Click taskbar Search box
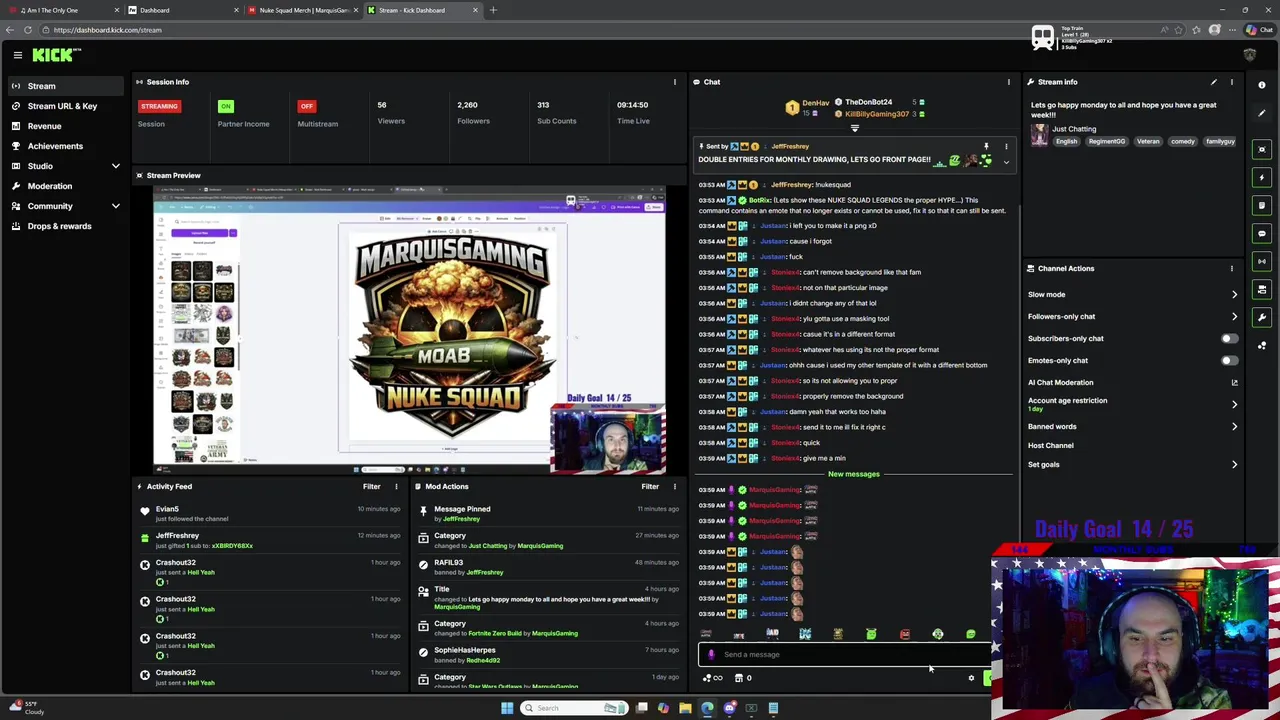Image resolution: width=1280 pixels, height=720 pixels. tap(575, 708)
